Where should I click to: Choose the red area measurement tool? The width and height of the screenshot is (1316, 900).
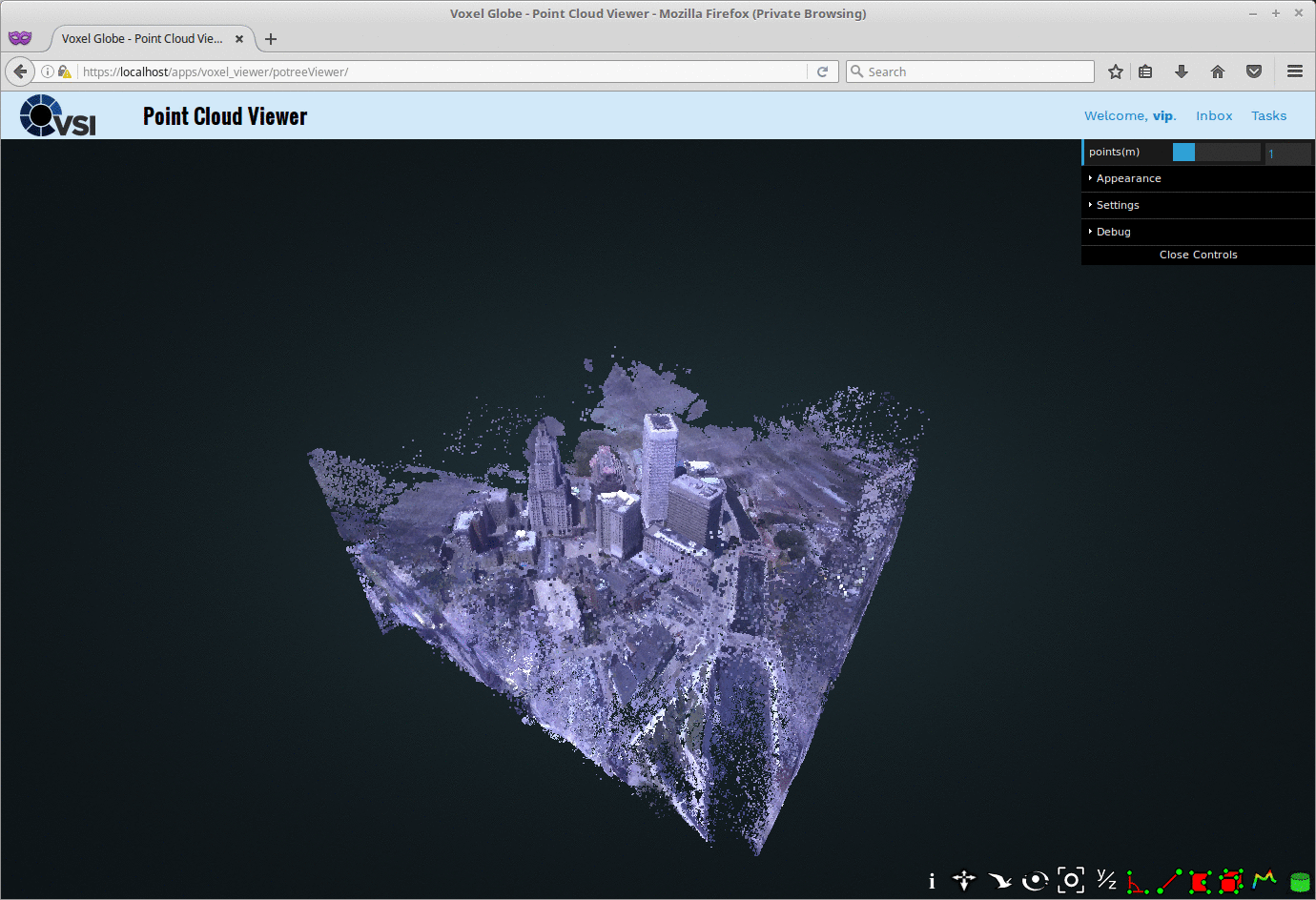tap(1200, 881)
